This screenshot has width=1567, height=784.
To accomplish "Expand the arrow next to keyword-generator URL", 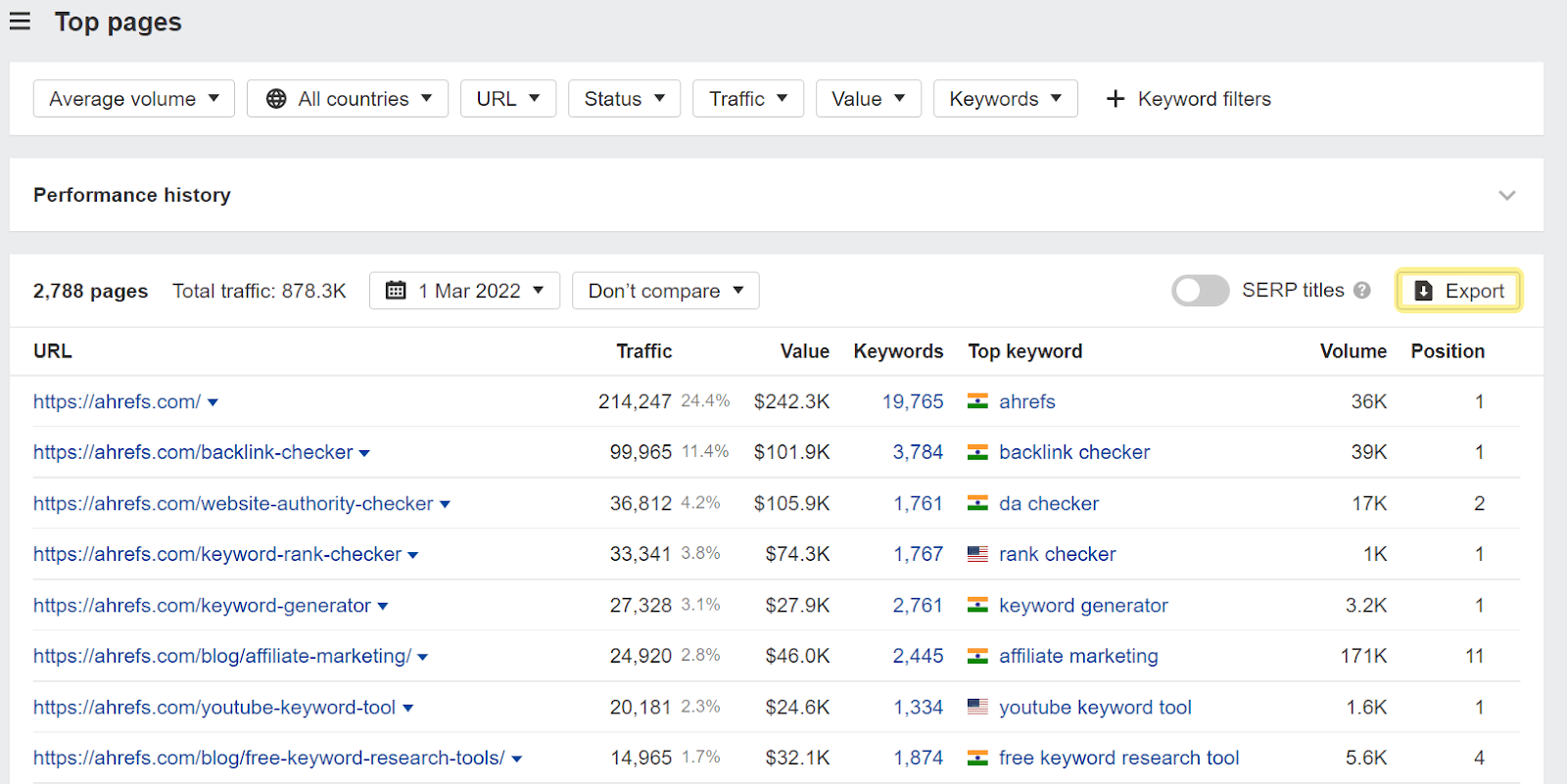I will tap(383, 607).
